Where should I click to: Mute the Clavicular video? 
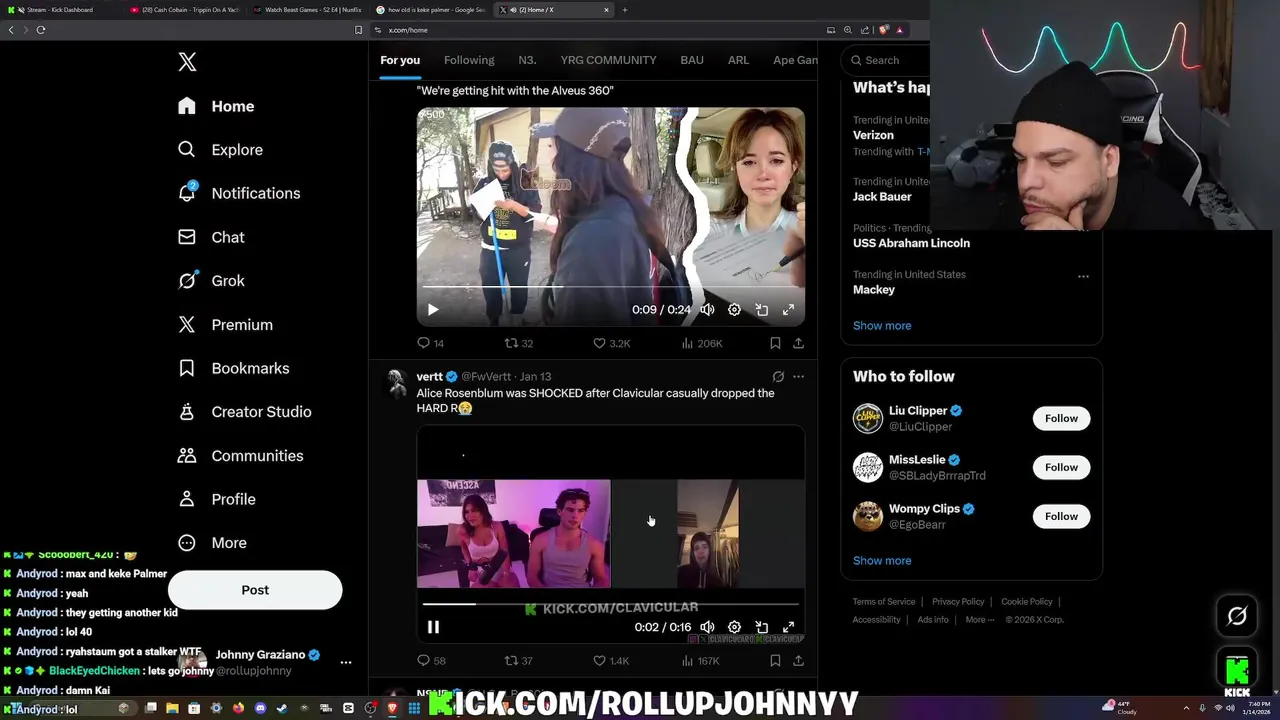(707, 627)
